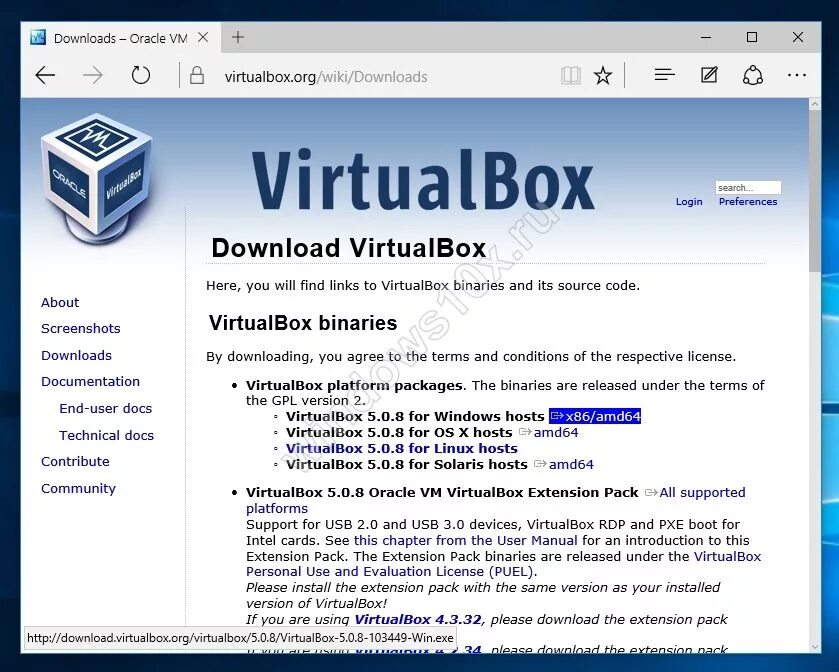This screenshot has height=672, width=839.
Task: Click text VirtualBox platform packages
Action: (x=354, y=386)
